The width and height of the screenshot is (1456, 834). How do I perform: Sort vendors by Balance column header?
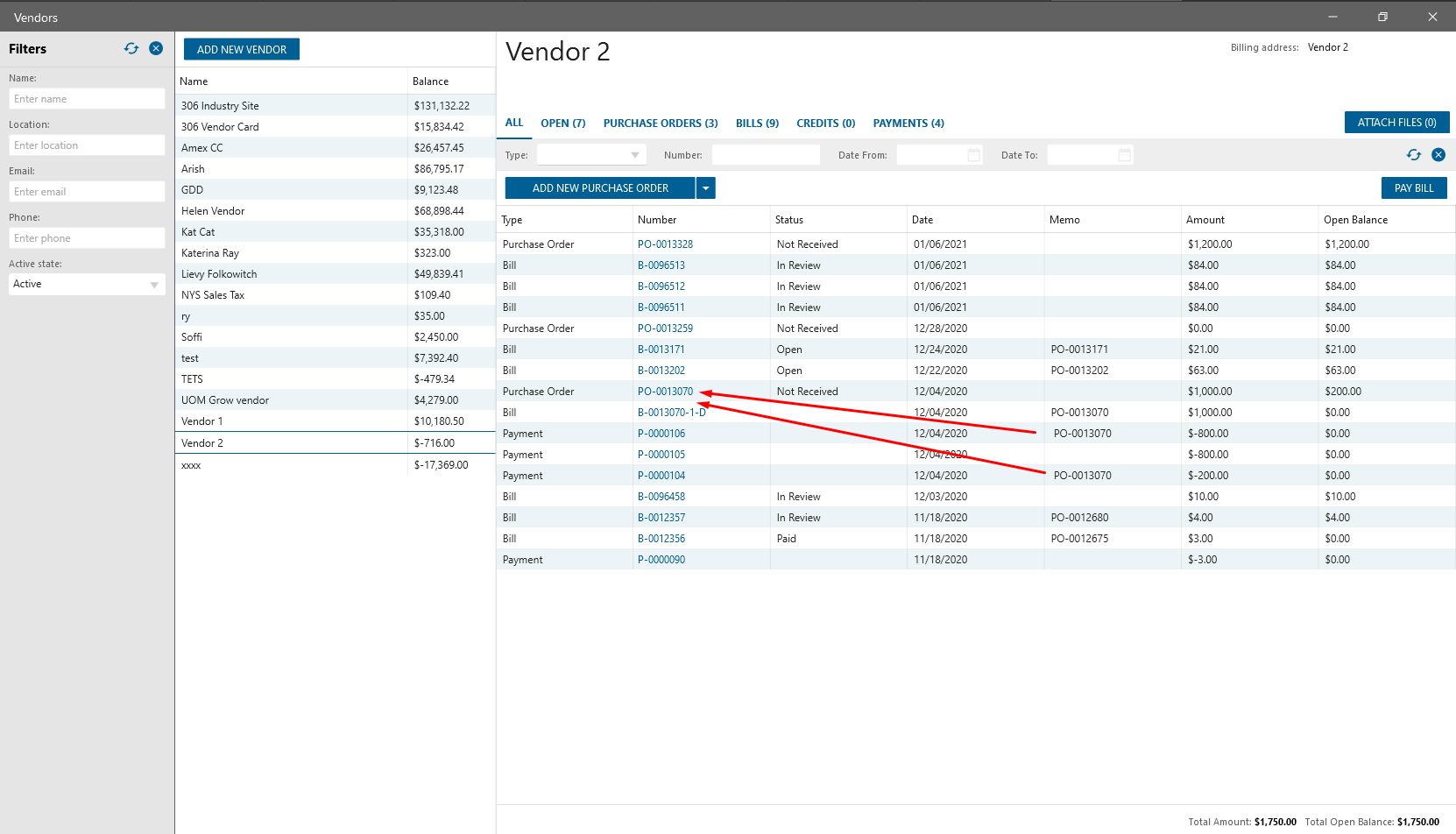451,81
